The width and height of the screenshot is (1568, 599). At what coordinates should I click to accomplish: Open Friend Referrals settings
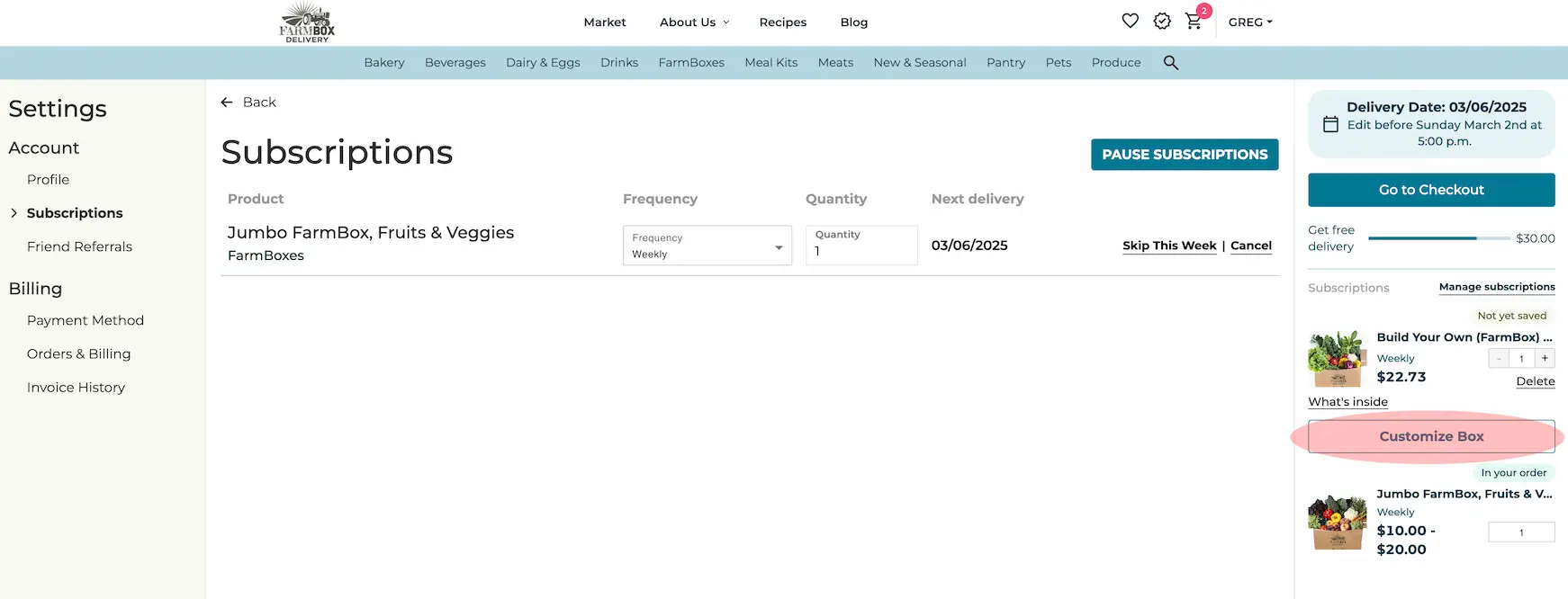tap(79, 246)
